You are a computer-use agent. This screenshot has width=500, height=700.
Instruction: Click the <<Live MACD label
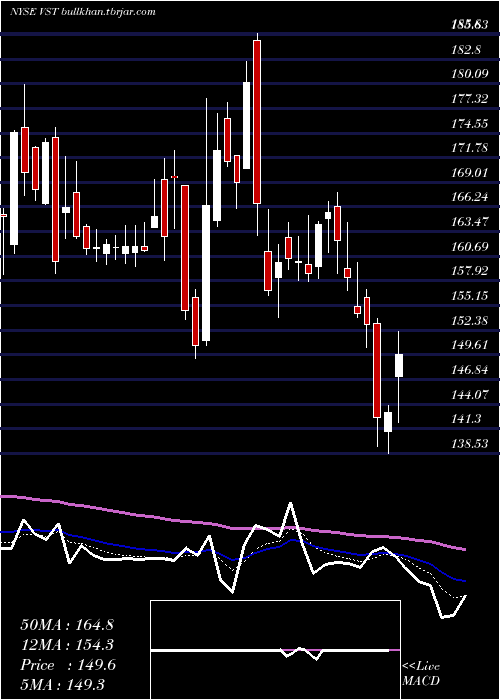(421, 673)
